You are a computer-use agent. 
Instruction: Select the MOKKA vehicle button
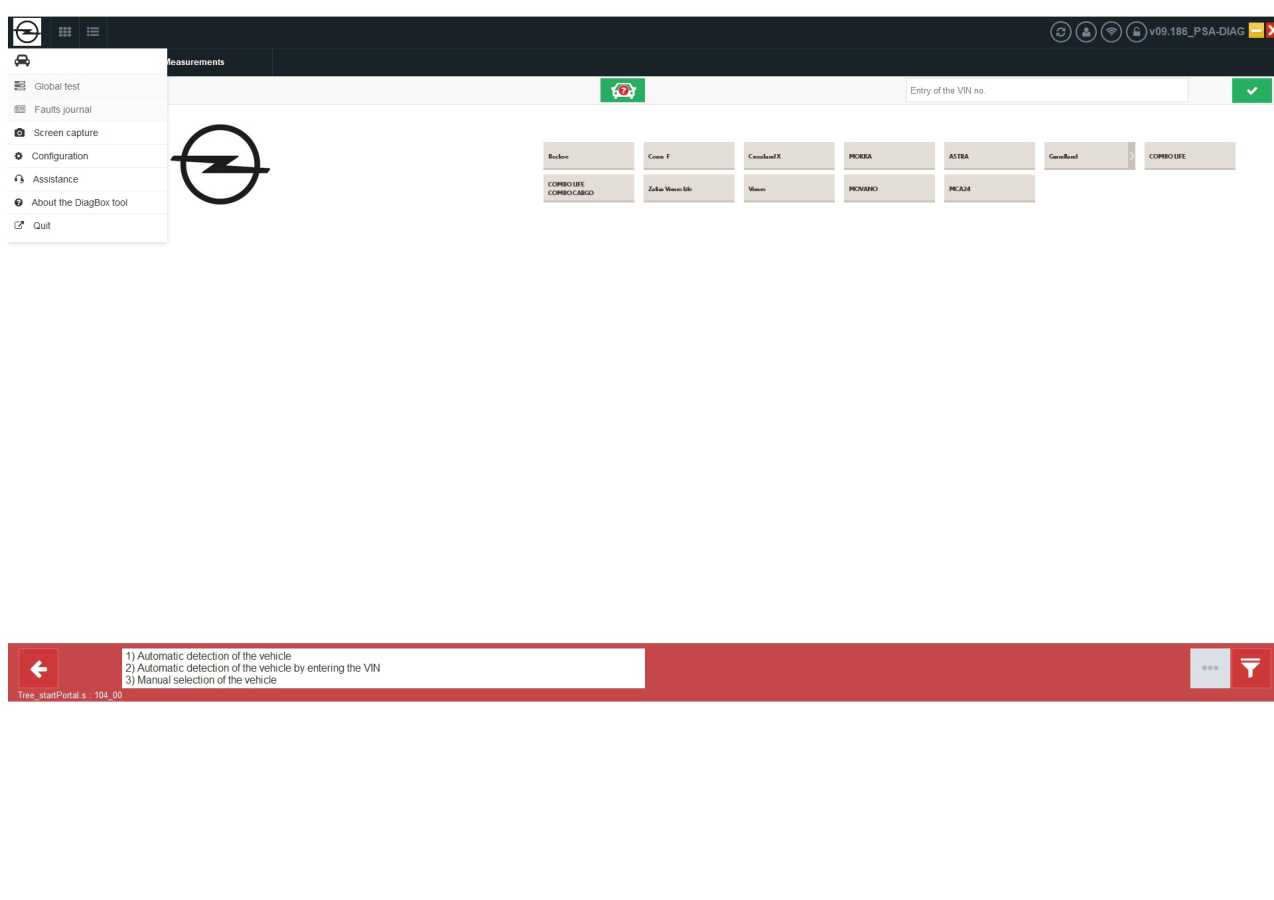[x=888, y=156]
